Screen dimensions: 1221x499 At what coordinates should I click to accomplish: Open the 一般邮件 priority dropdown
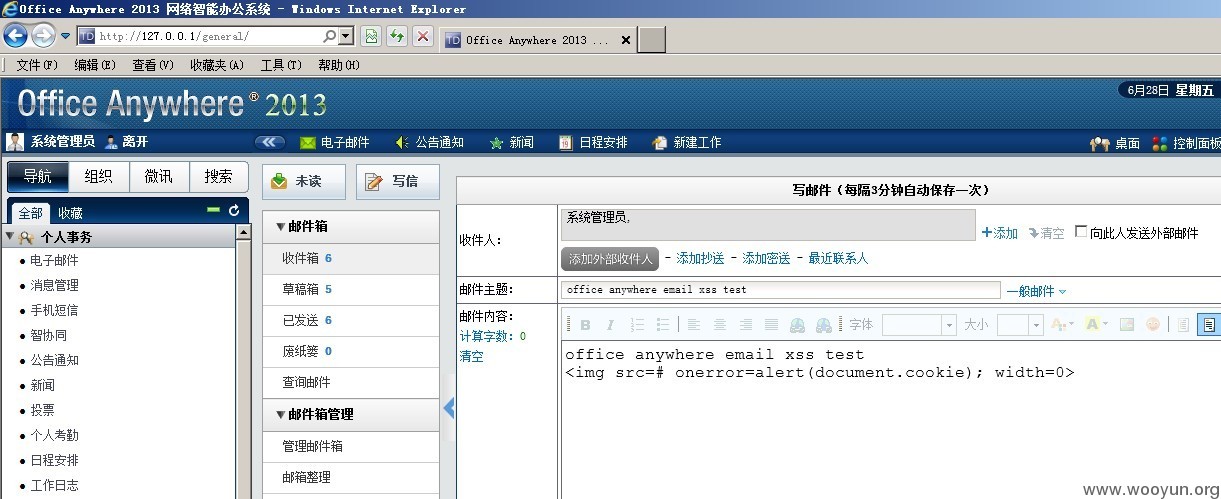tap(1036, 291)
